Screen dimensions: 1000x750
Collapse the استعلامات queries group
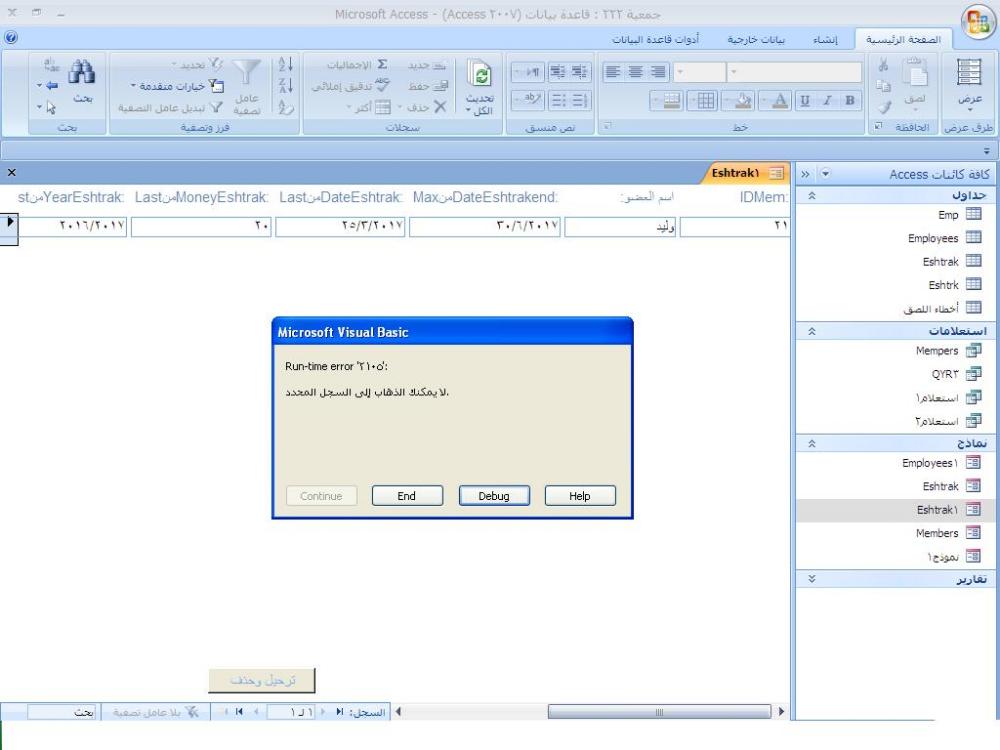(812, 331)
